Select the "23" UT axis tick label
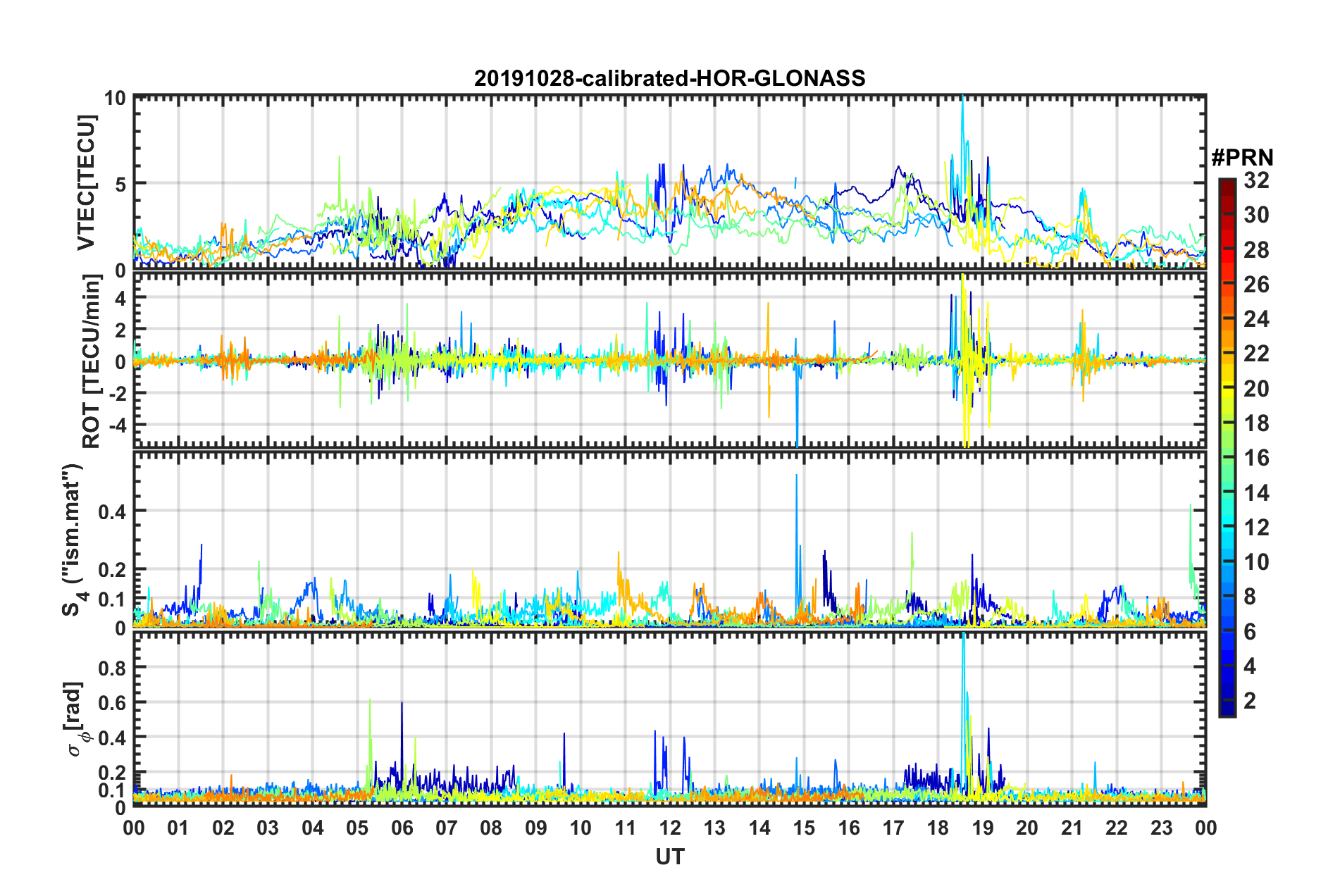The width and height of the screenshot is (1340, 896). [x=1162, y=828]
